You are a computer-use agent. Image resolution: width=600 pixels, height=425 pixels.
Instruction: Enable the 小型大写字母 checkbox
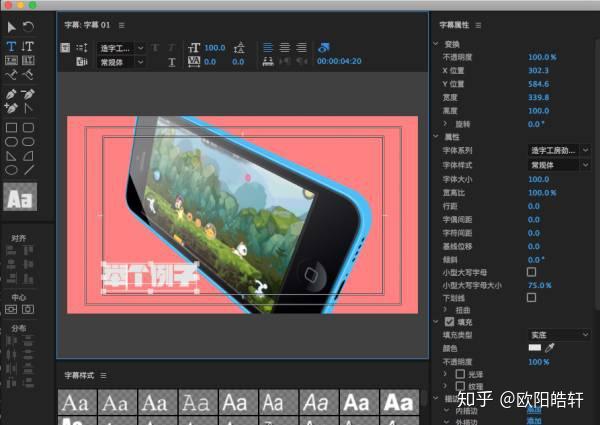pyautogui.click(x=532, y=272)
